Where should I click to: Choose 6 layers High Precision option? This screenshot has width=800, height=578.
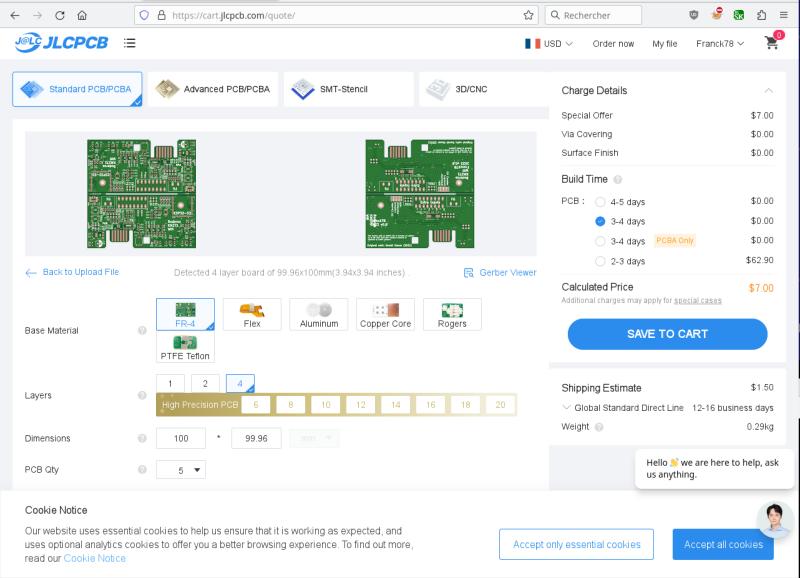click(256, 405)
